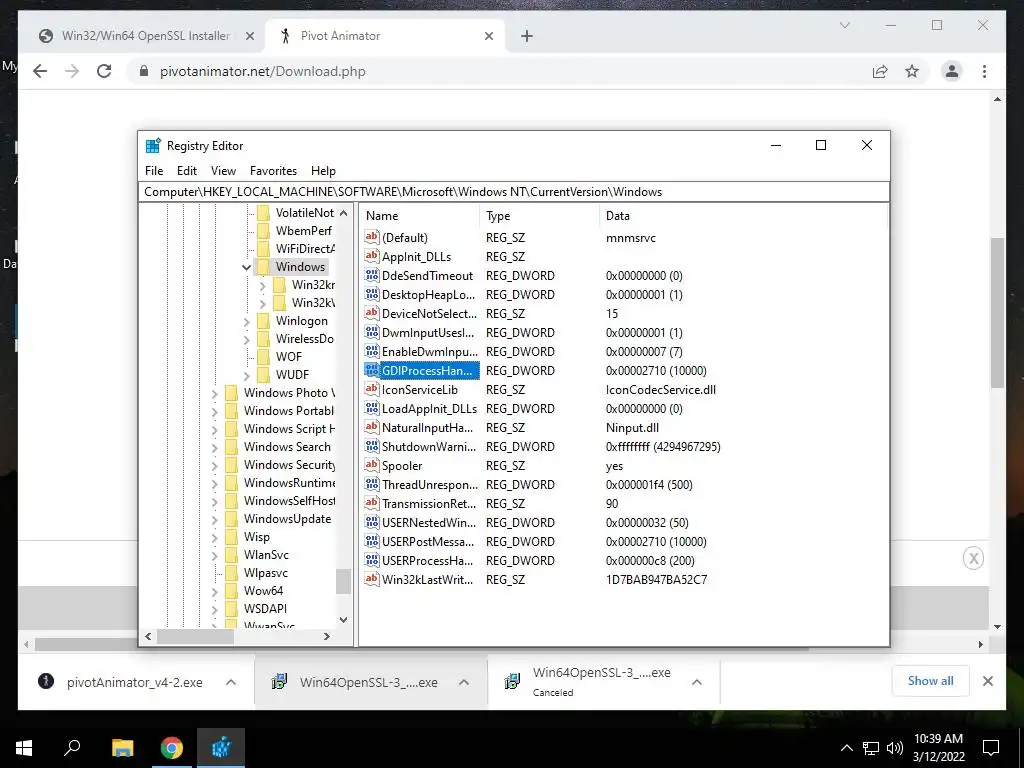The image size is (1024, 768).
Task: Expand the WUDF key
Action: (246, 376)
